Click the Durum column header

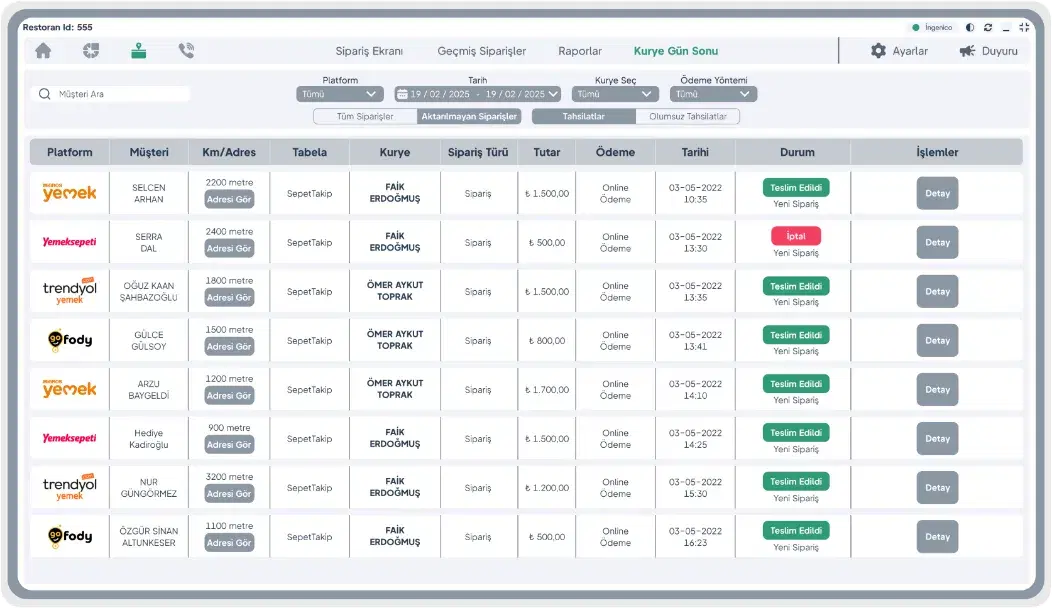797,152
